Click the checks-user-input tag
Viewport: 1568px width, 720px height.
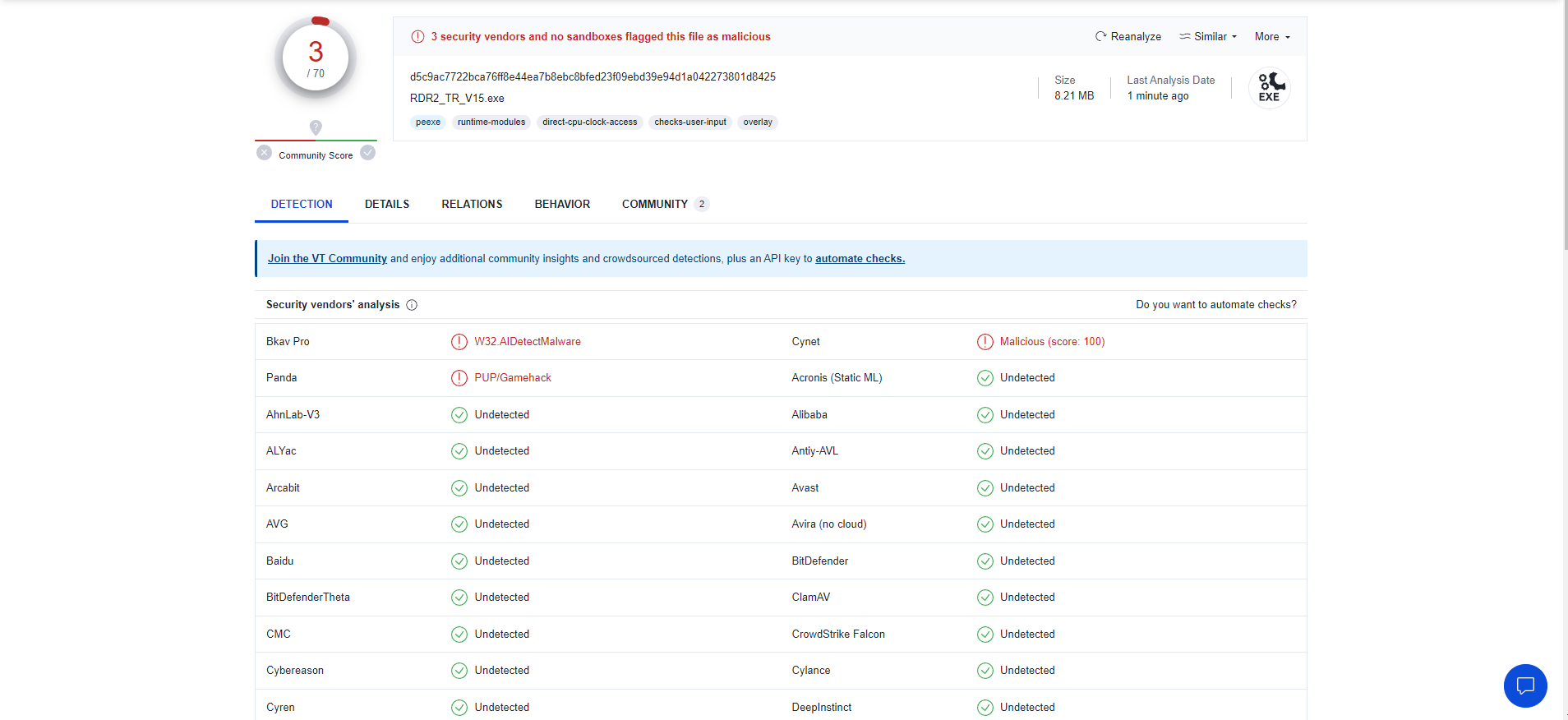[x=690, y=122]
